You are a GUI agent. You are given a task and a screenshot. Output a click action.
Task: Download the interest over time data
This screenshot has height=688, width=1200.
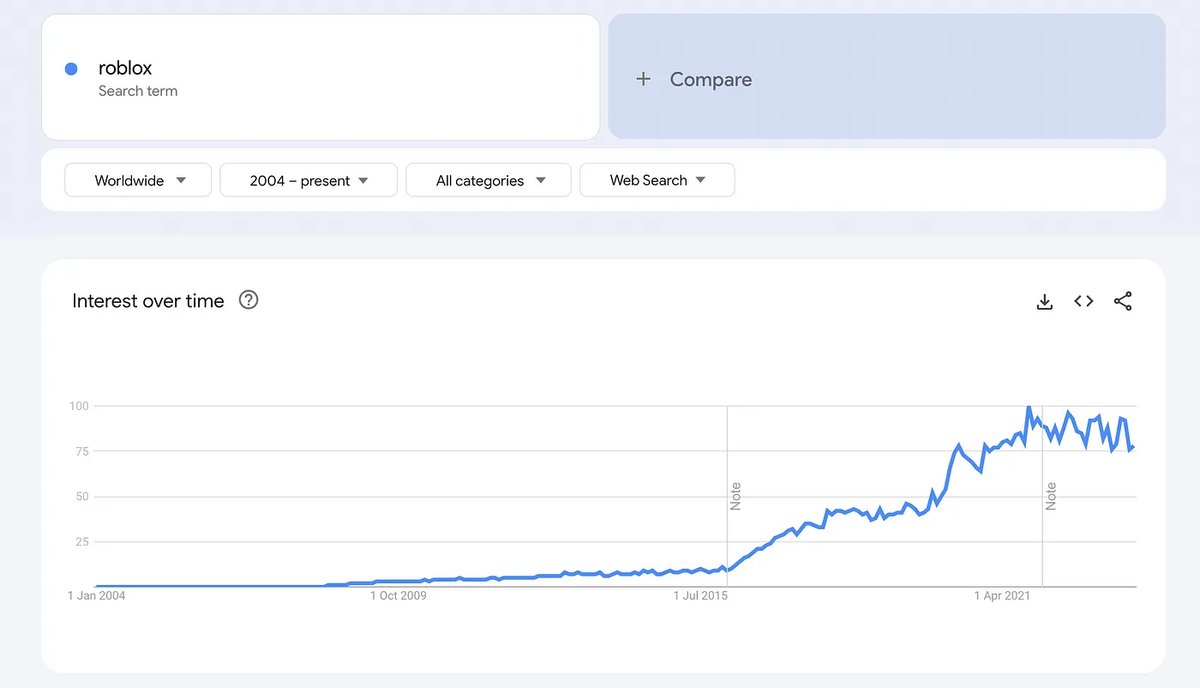(x=1044, y=301)
